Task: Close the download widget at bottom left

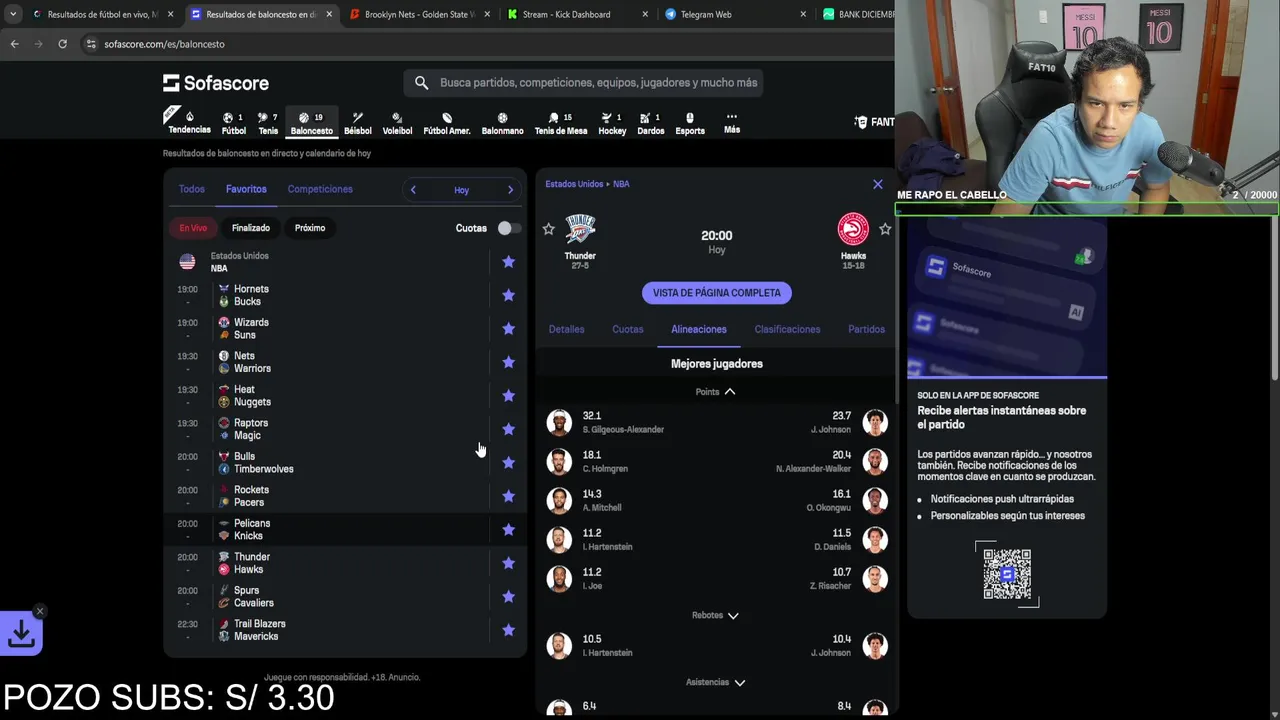Action: pos(40,611)
